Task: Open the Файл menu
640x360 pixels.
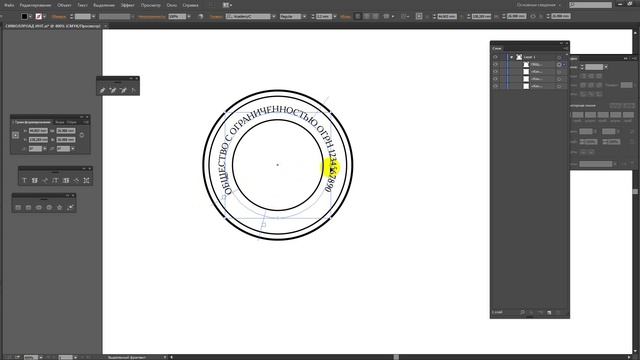Action: click(9, 5)
